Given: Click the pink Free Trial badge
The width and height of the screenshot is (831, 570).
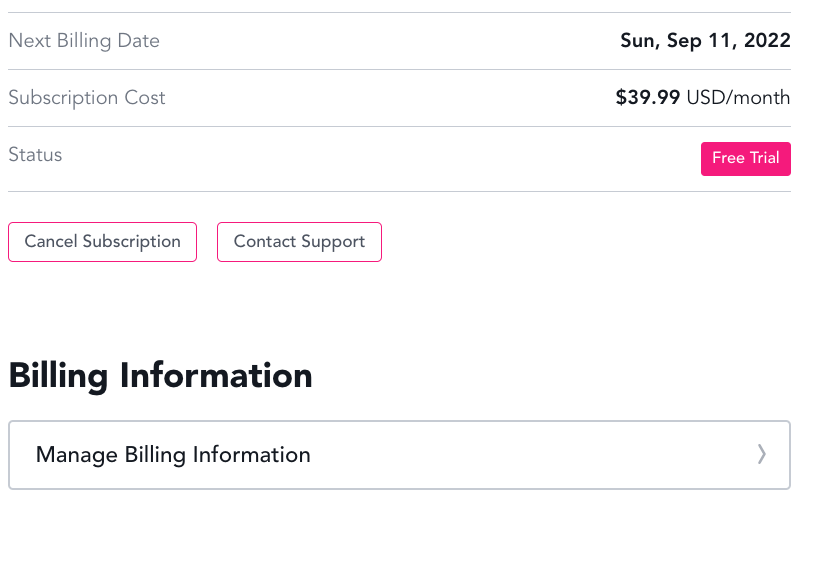Looking at the screenshot, I should point(745,159).
